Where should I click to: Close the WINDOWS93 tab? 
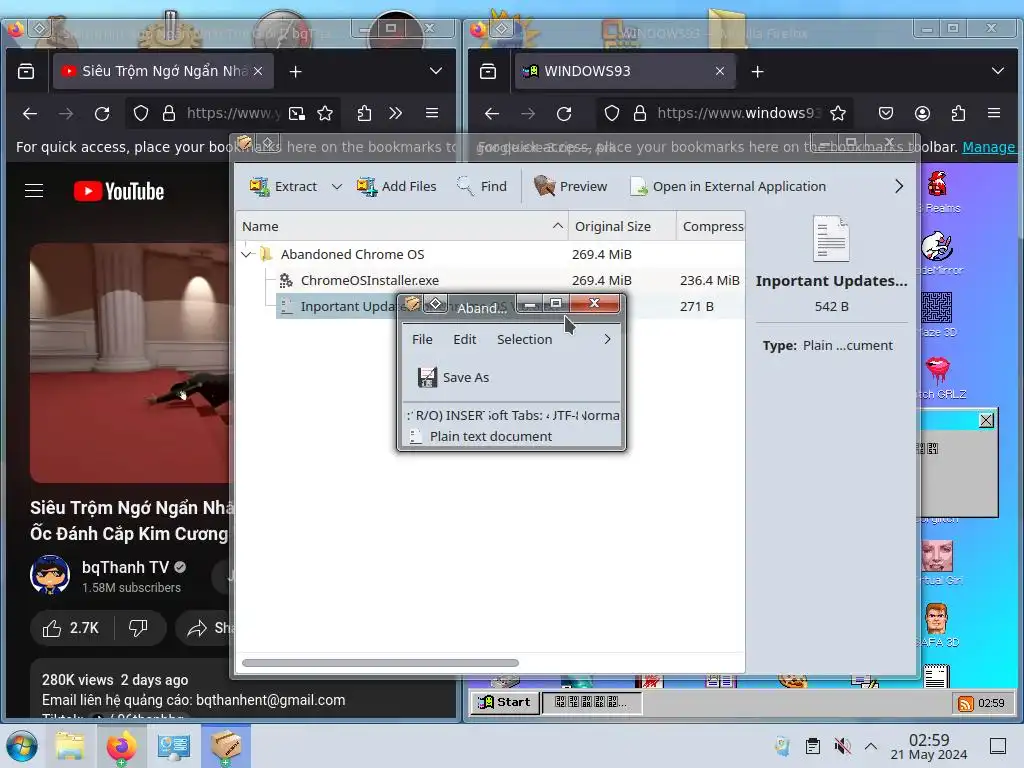[720, 71]
